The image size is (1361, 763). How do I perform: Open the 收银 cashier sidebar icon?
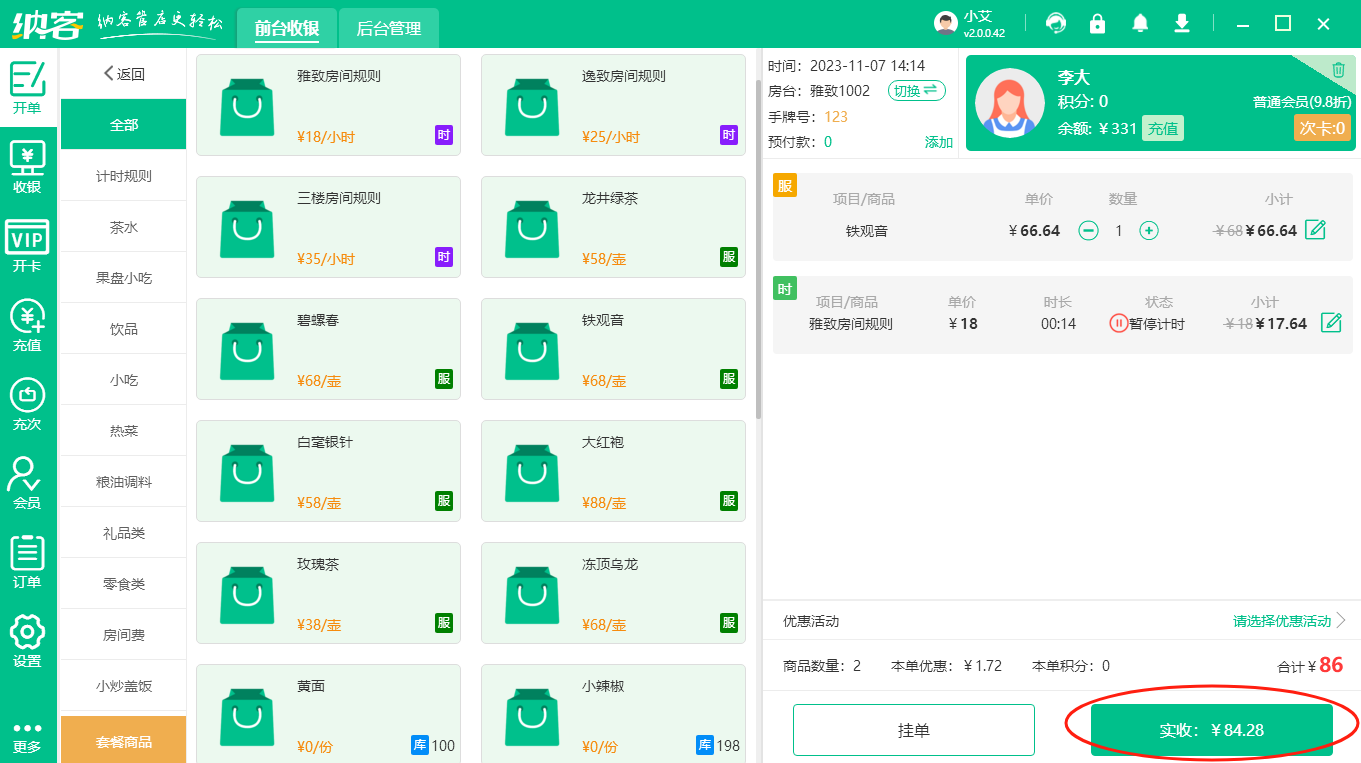click(x=27, y=167)
